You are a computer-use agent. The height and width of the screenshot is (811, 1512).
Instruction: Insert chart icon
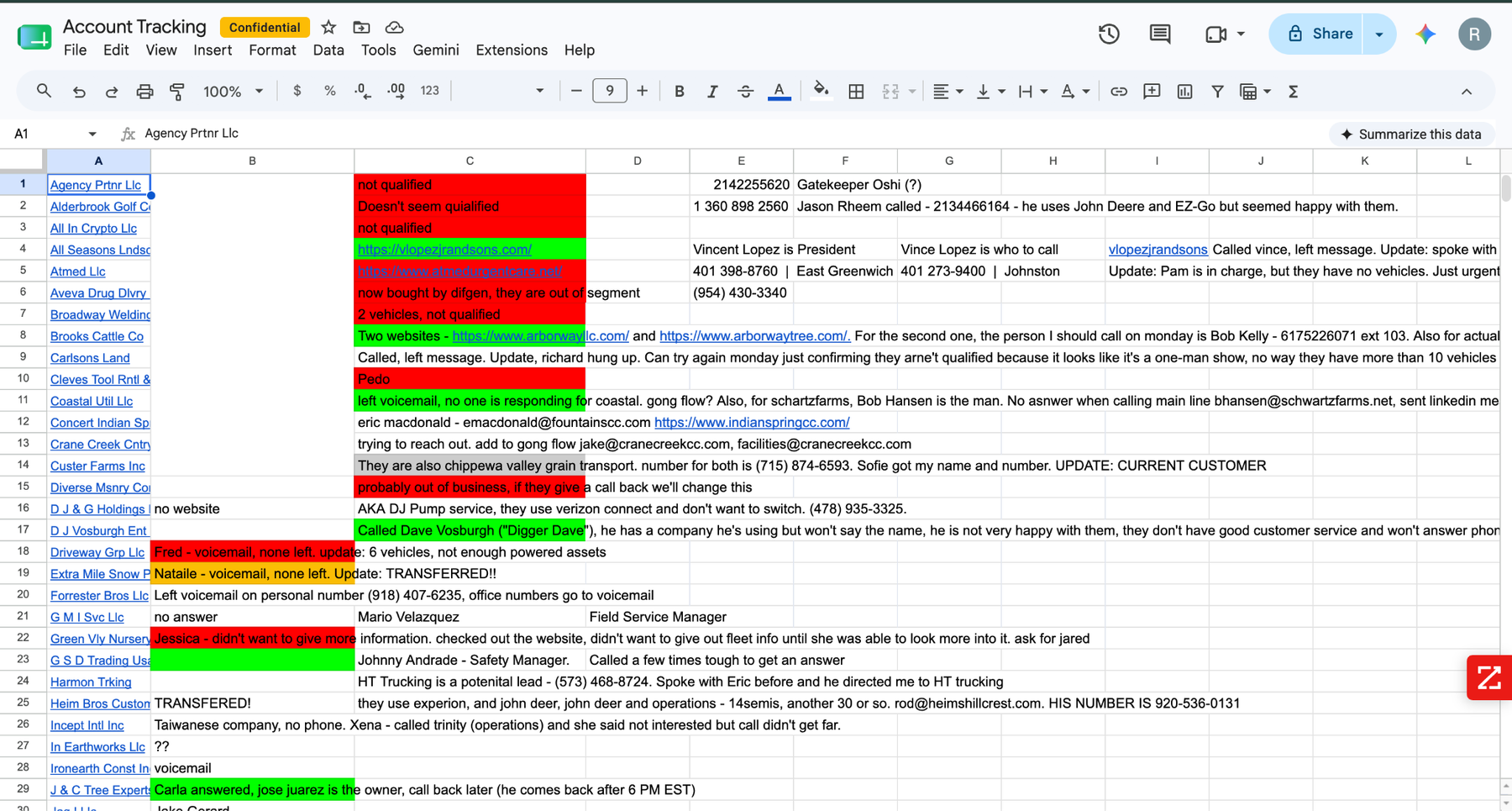(1184, 92)
